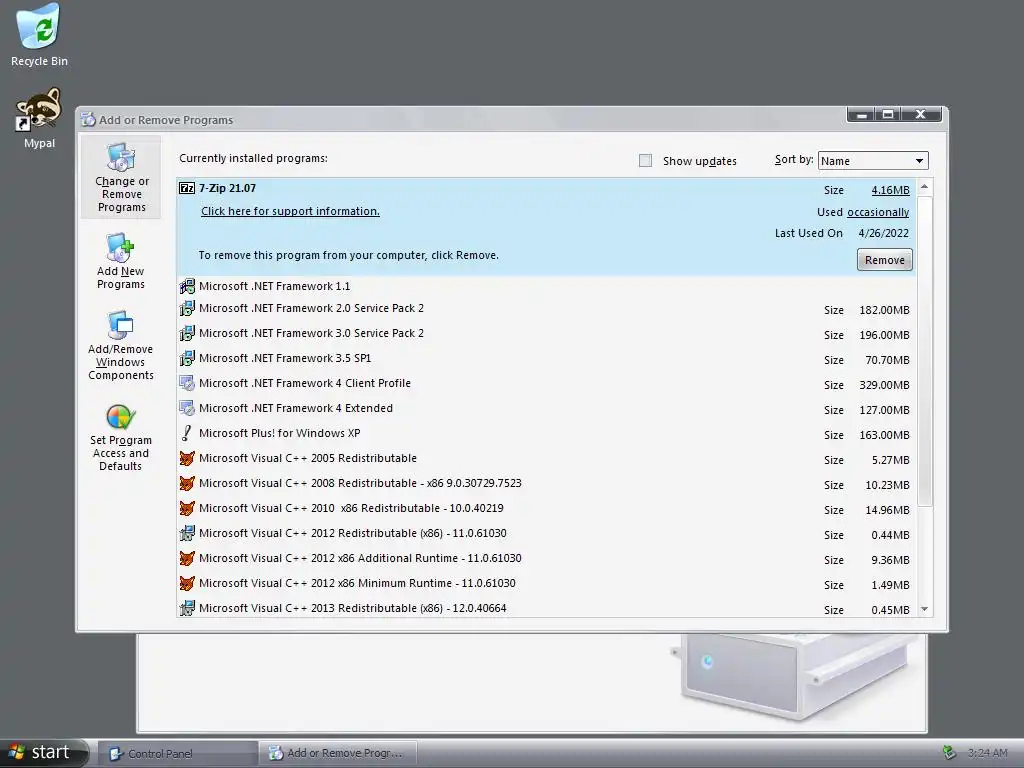Open 7-Zip support information link
The height and width of the screenshot is (768, 1024).
point(290,211)
